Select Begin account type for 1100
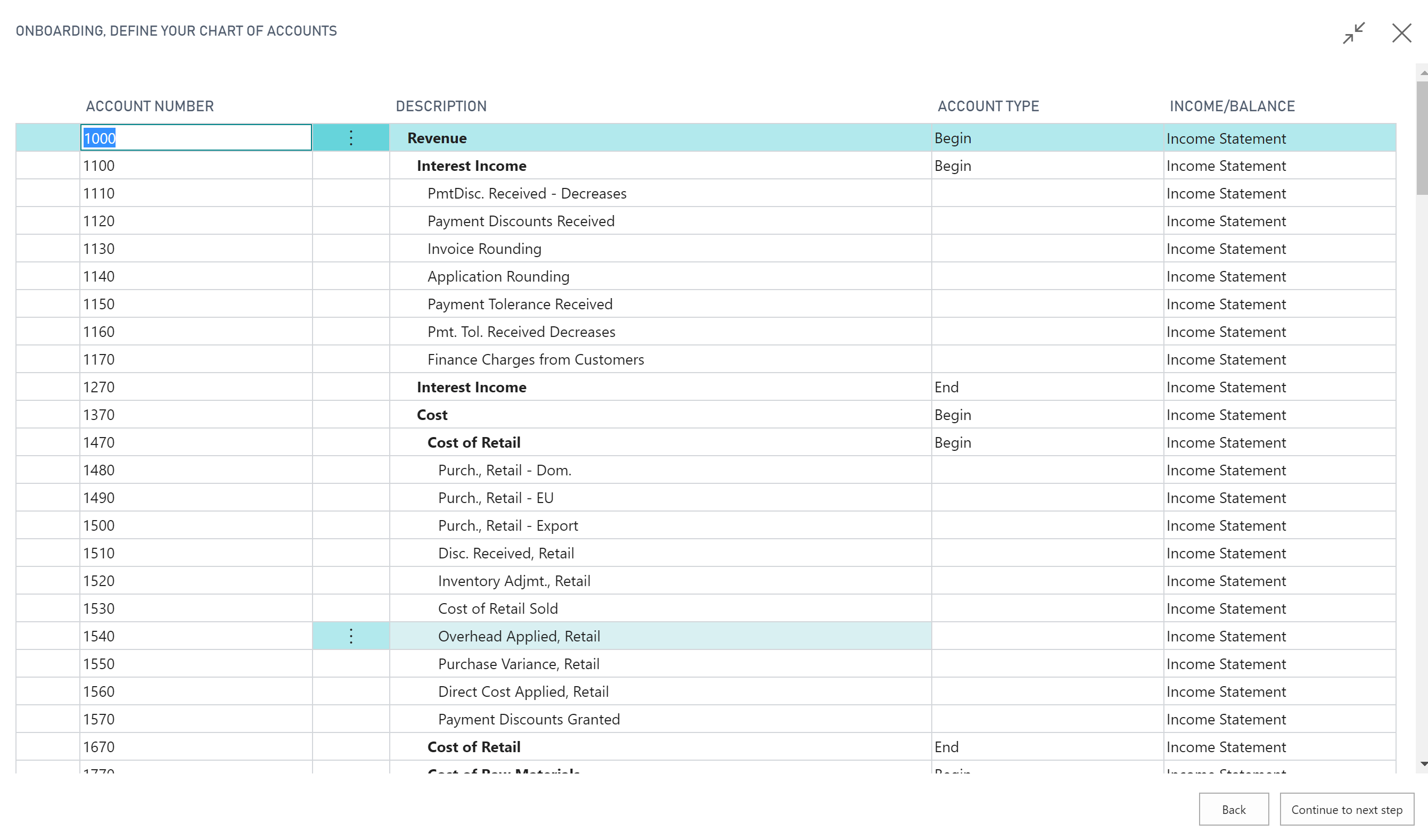 click(x=1047, y=166)
